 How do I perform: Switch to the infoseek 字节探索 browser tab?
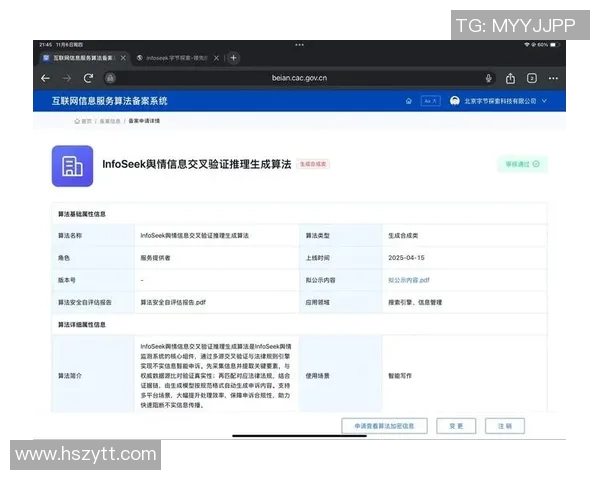click(177, 58)
